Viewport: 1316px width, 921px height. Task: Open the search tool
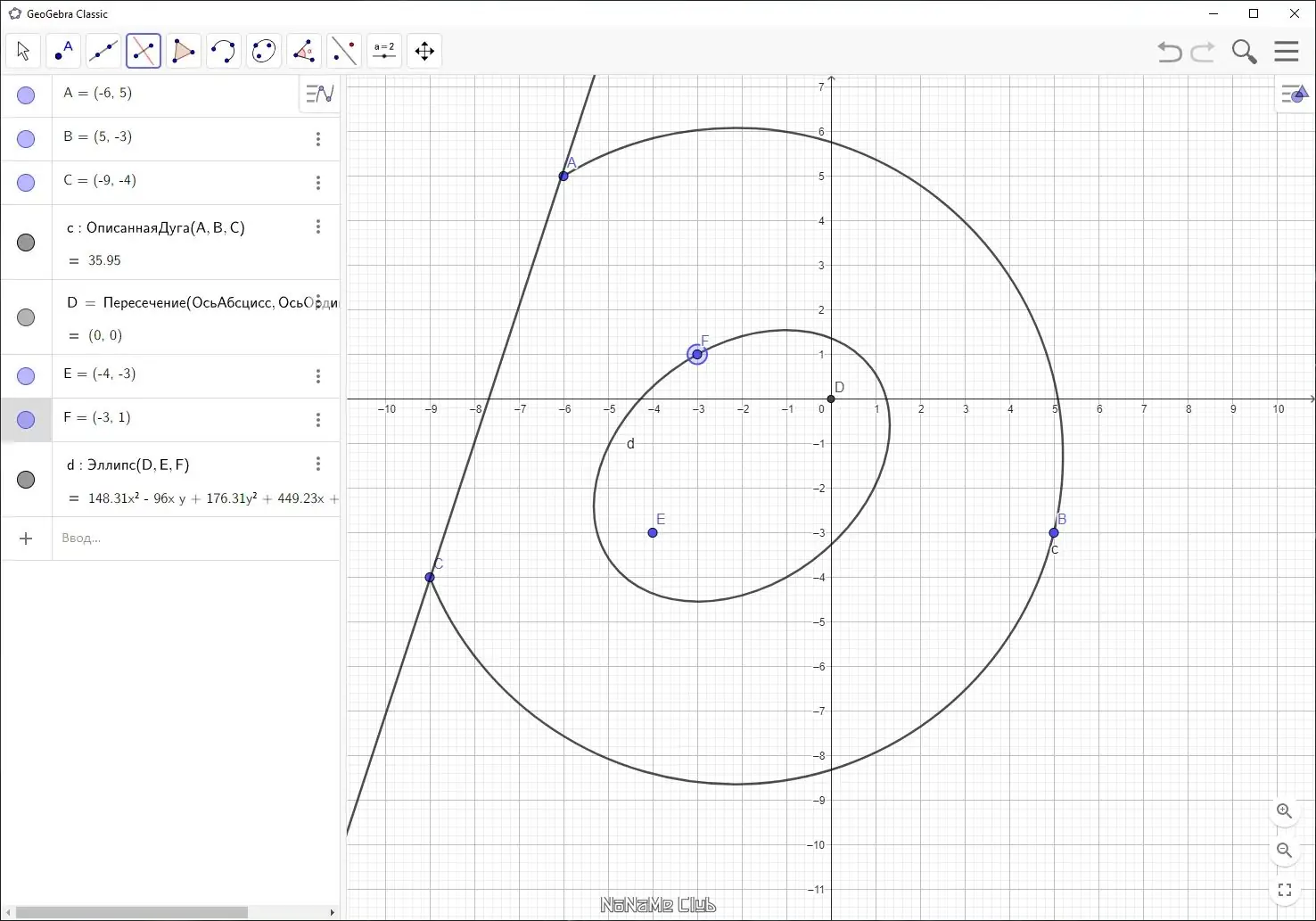1245,52
